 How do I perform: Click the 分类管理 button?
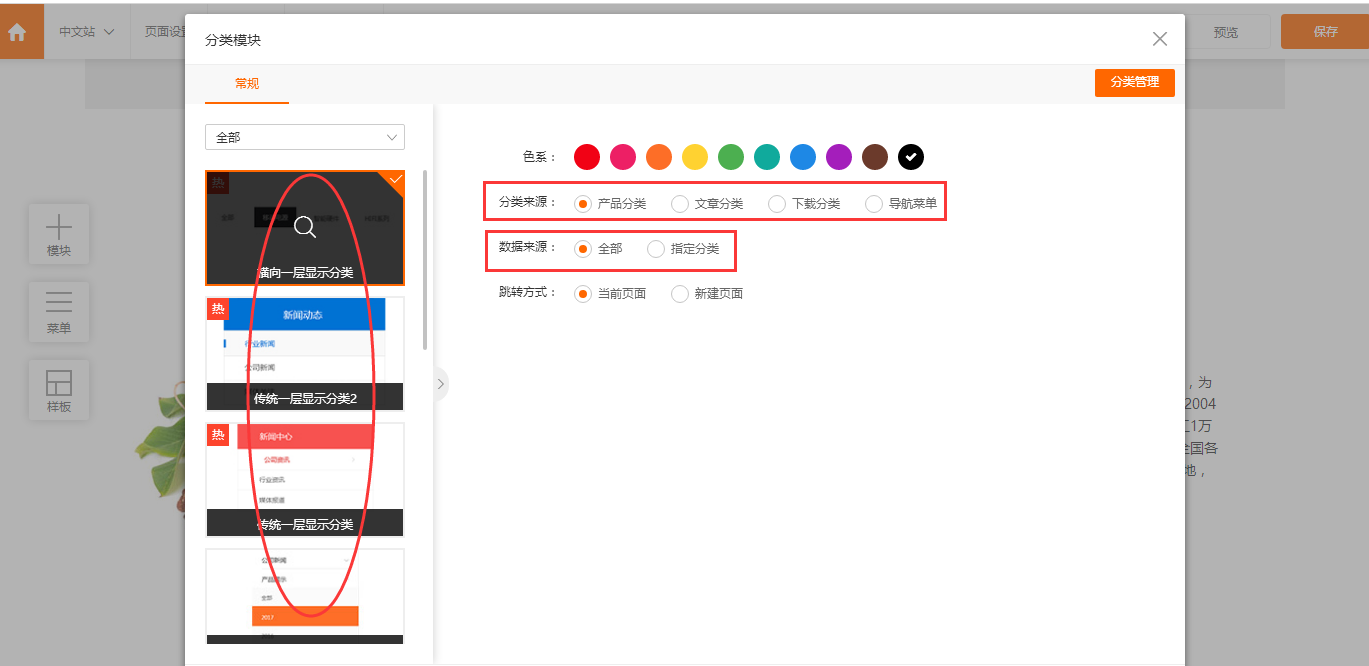tap(1134, 83)
